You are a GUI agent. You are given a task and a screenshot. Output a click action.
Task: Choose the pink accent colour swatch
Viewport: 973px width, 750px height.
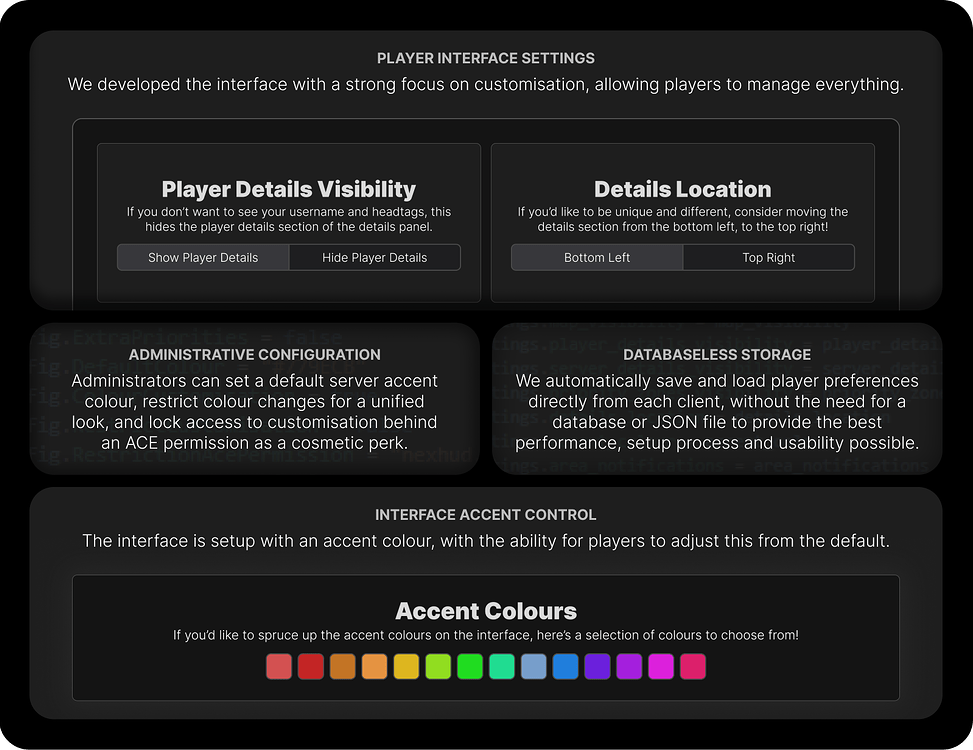click(694, 666)
